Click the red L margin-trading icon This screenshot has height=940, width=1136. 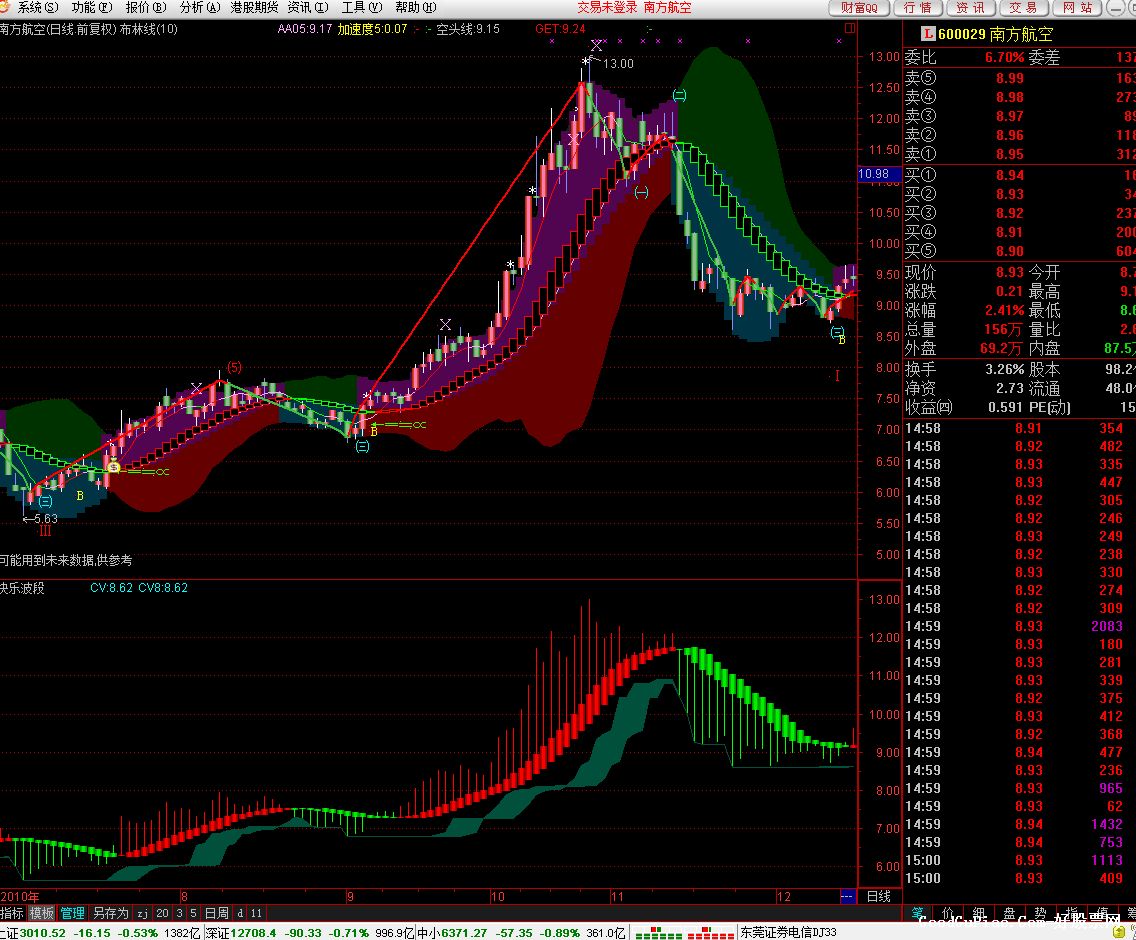pyautogui.click(x=927, y=33)
